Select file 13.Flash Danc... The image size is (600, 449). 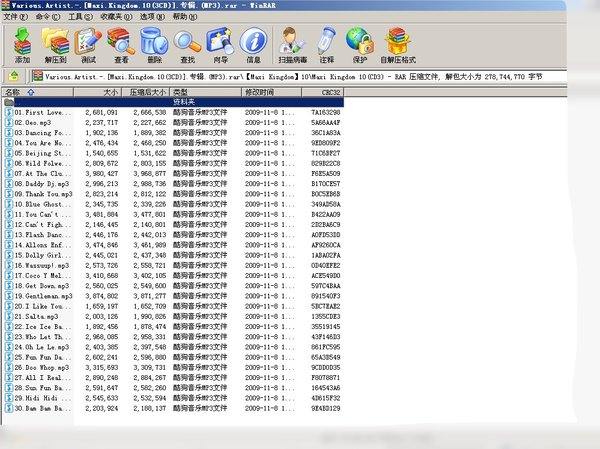173,235
